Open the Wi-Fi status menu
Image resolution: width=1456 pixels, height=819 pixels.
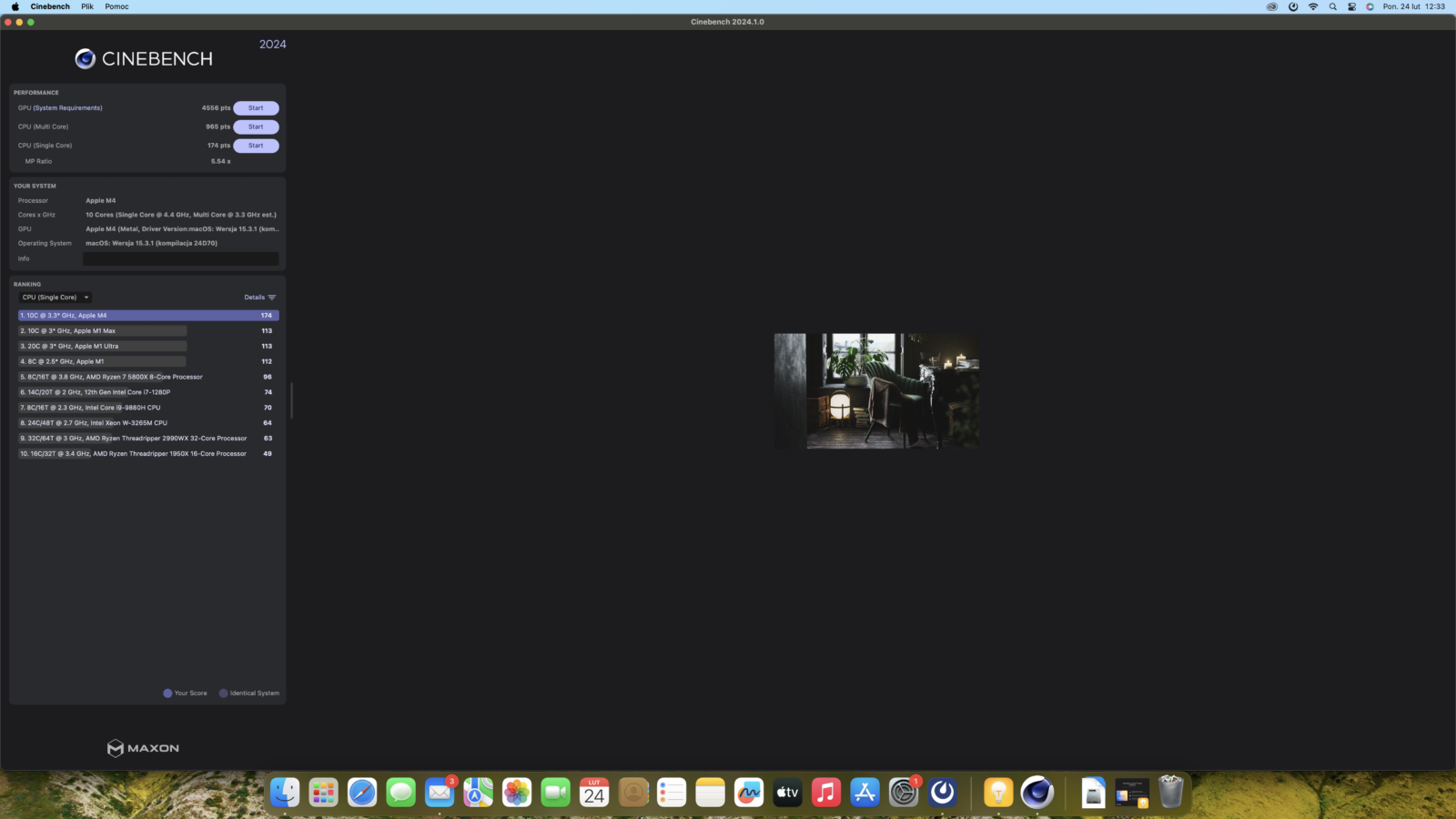click(x=1313, y=6)
